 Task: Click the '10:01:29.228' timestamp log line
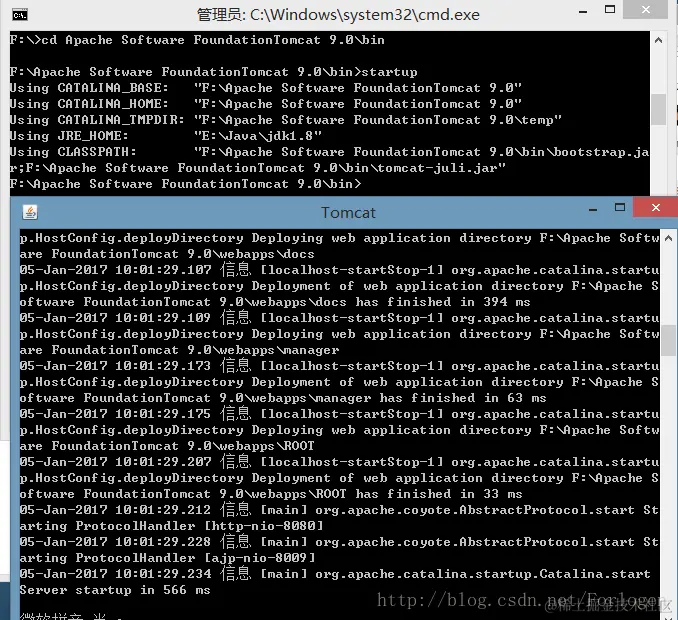point(339,542)
